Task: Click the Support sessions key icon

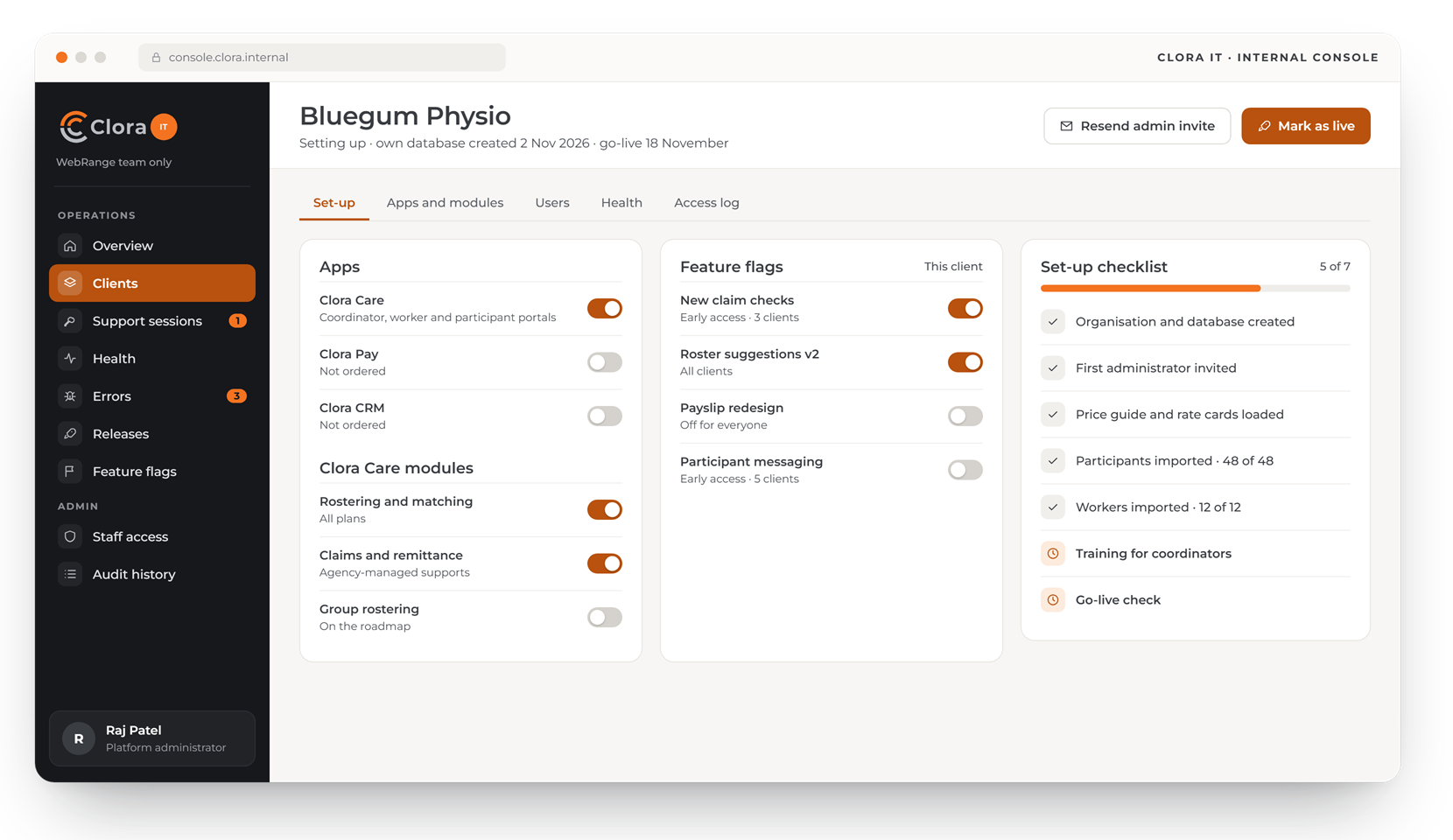Action: click(x=70, y=321)
